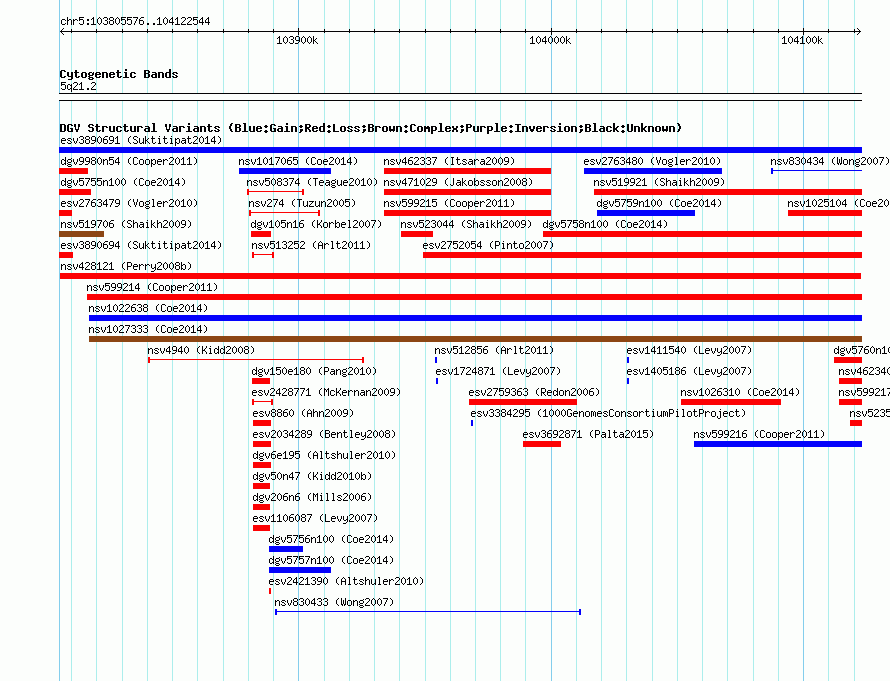This screenshot has width=890, height=681.
Task: View details for esv1411540 (Levy2007) label
Action: [x=689, y=350]
